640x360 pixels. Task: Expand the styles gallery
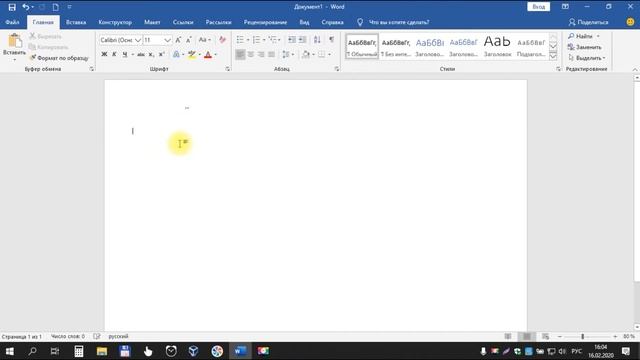(553, 56)
